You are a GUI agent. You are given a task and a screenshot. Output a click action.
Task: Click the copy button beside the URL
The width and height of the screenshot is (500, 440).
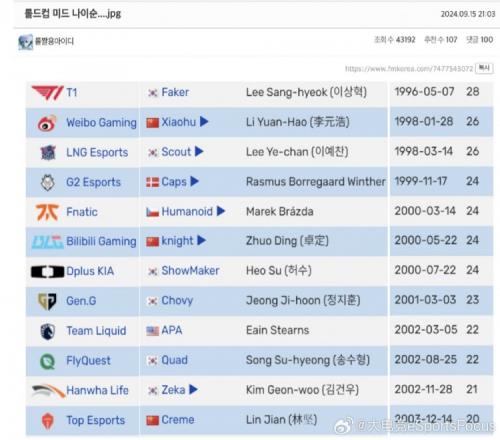[x=484, y=68]
